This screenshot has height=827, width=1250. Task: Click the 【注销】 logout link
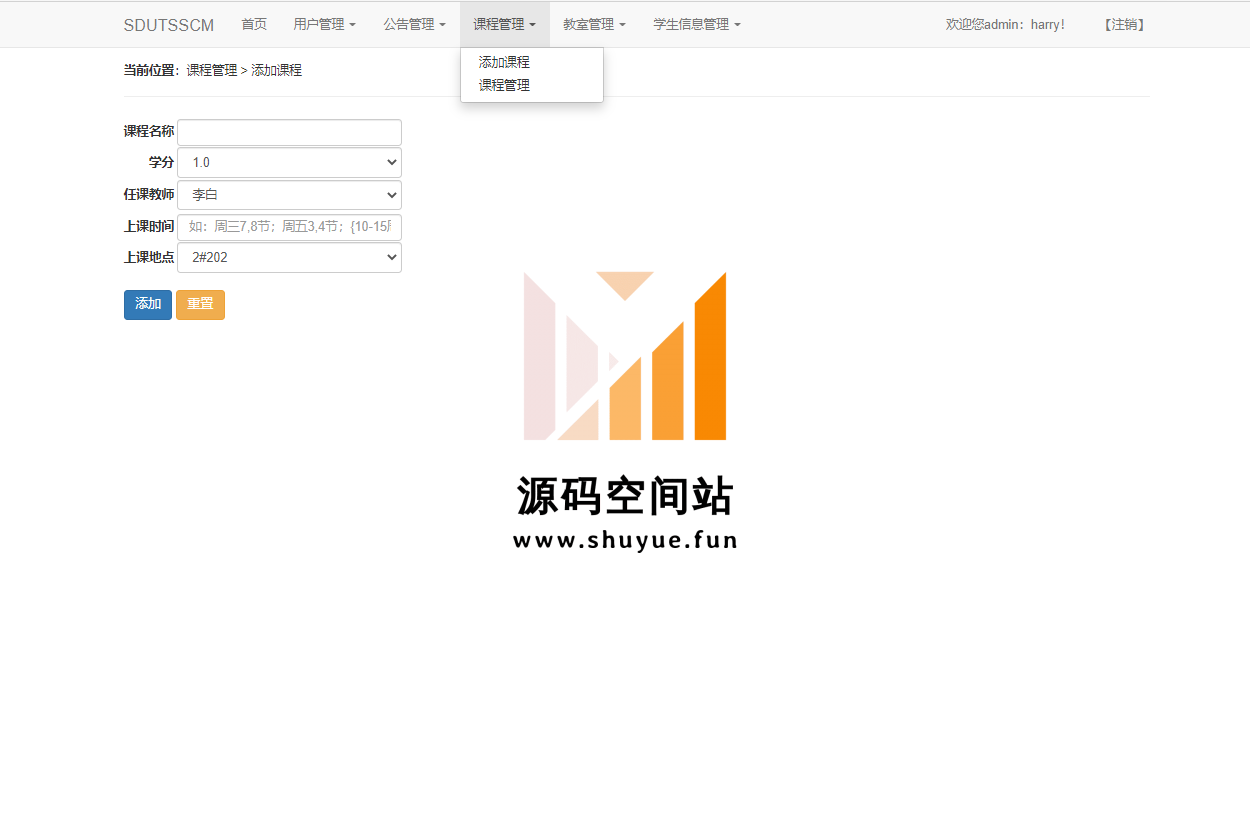[x=1124, y=25]
